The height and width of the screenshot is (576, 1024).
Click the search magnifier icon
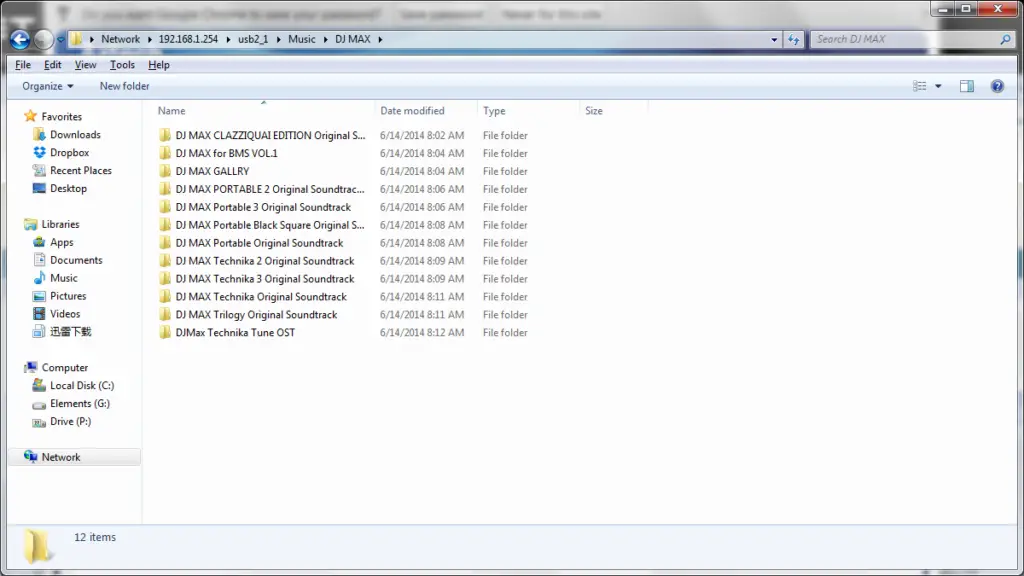[x=1005, y=39]
